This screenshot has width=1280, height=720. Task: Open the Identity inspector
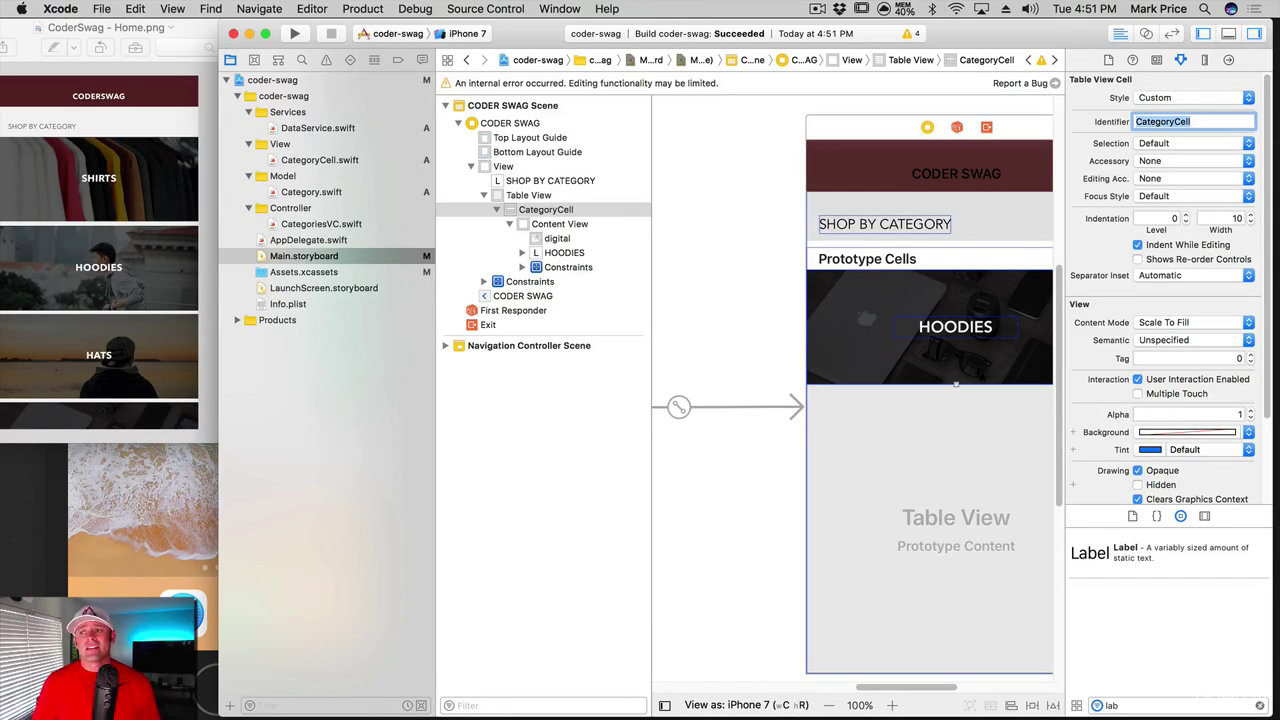[1156, 60]
